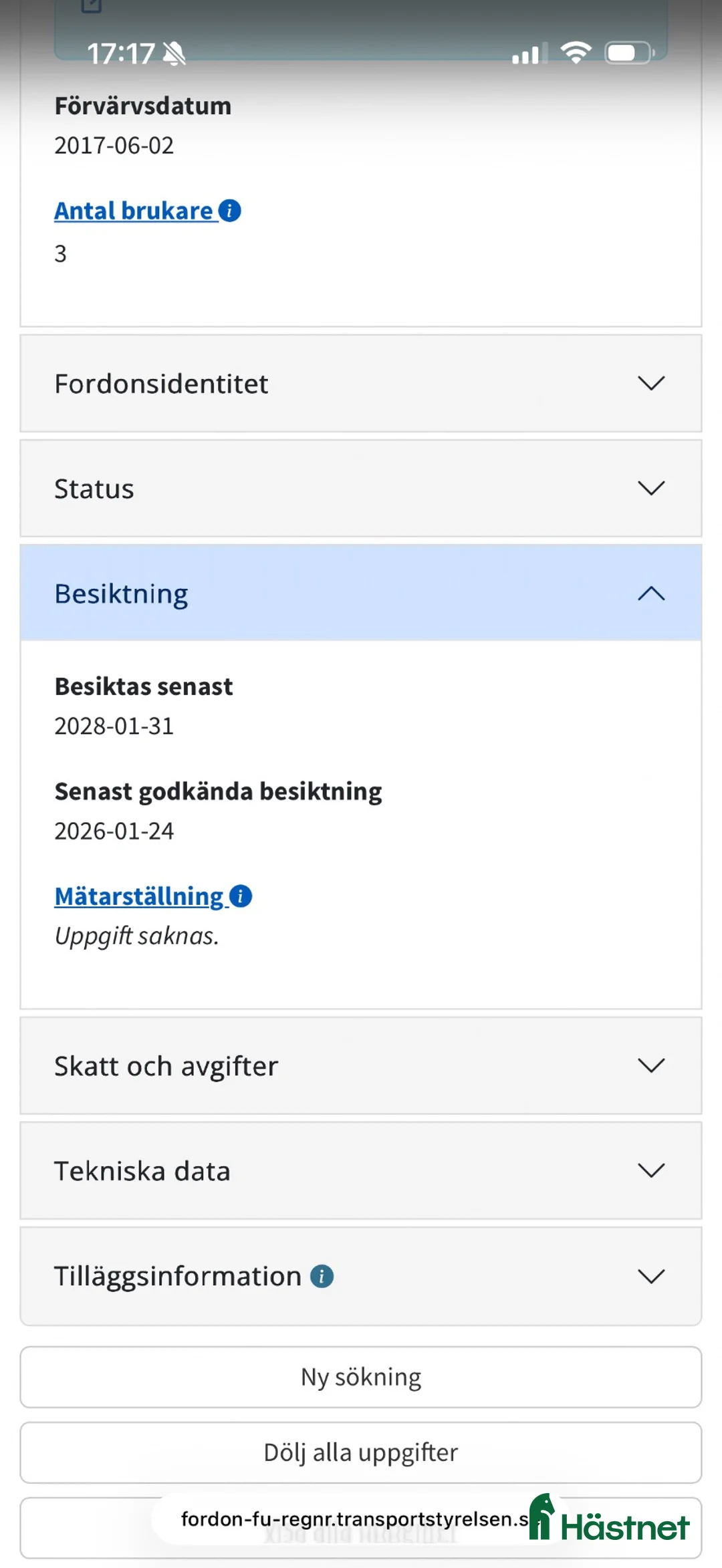This screenshot has width=722, height=1568.
Task: Click the chevron on the Tekniska data row
Action: click(651, 1170)
